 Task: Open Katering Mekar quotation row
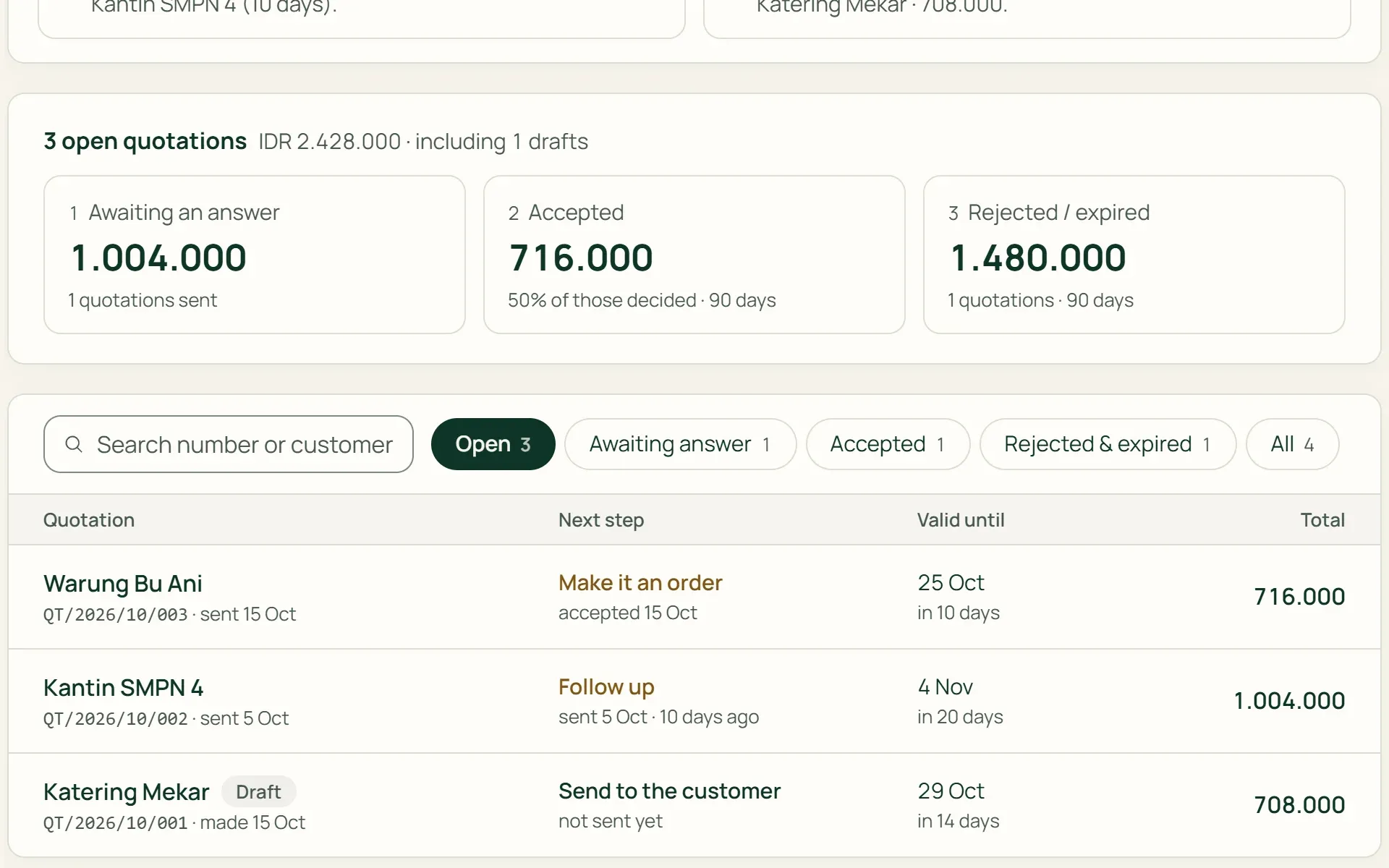694,805
